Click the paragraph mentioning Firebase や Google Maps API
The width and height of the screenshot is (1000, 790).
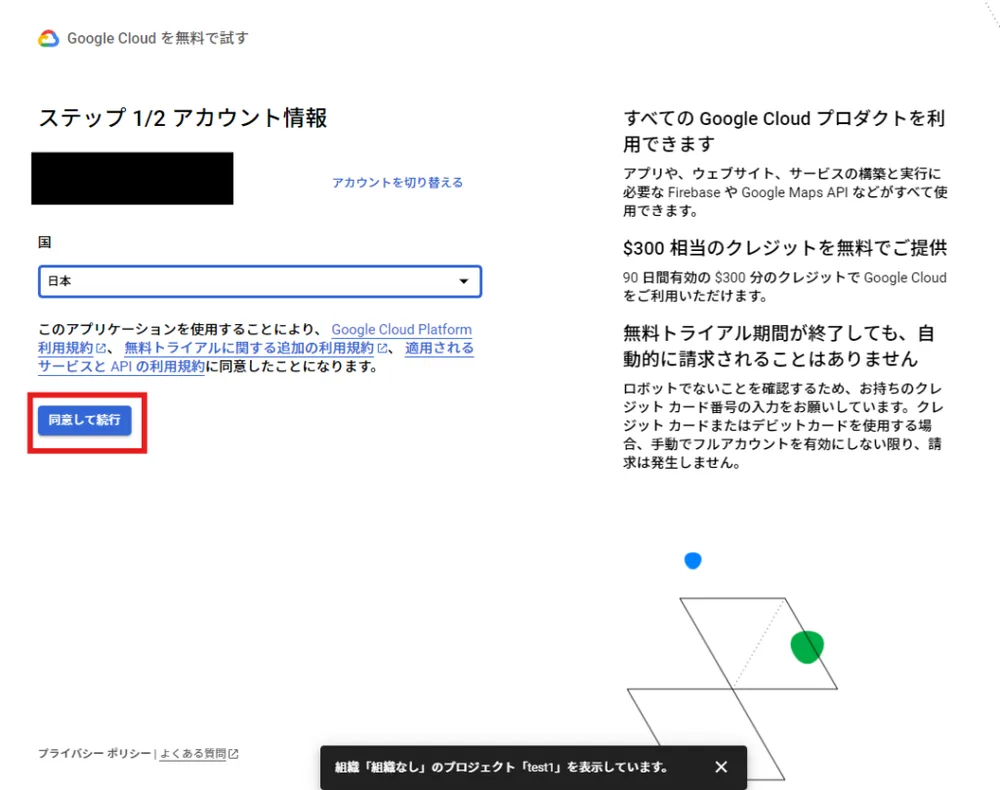pyautogui.click(x=785, y=192)
